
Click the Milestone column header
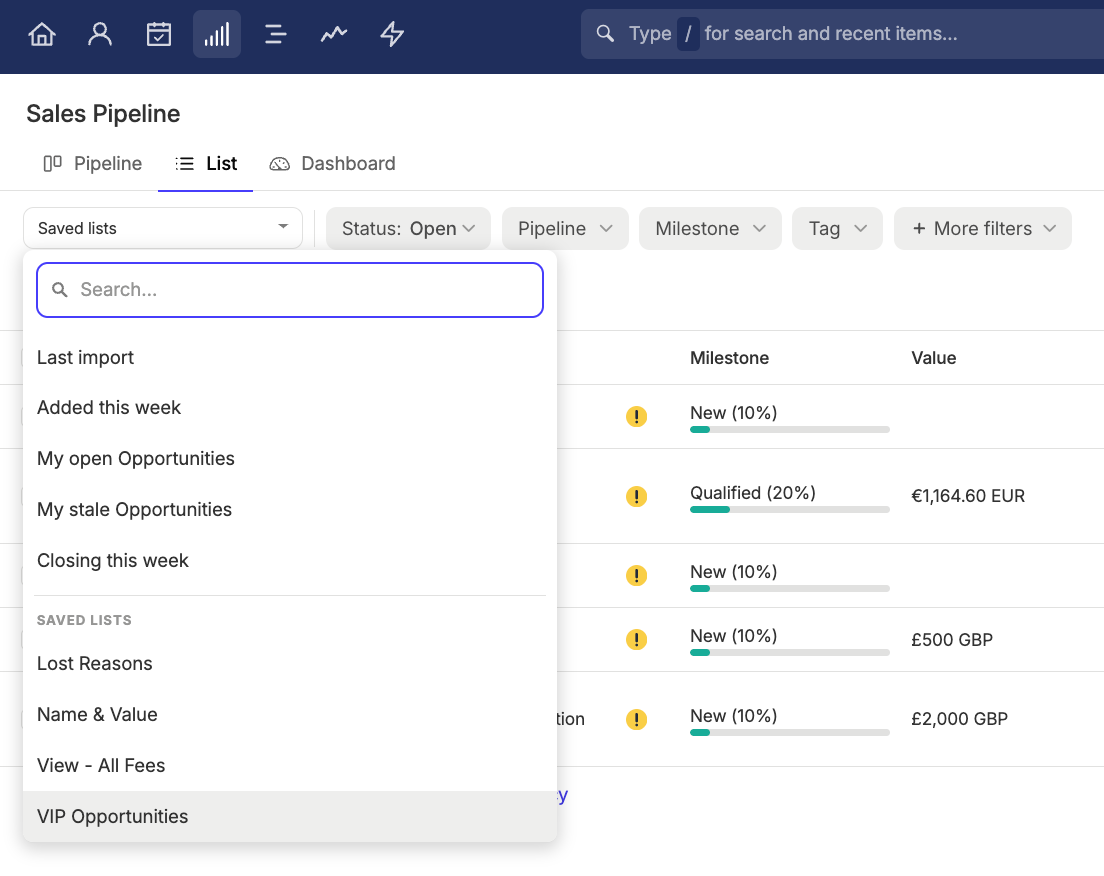729,358
